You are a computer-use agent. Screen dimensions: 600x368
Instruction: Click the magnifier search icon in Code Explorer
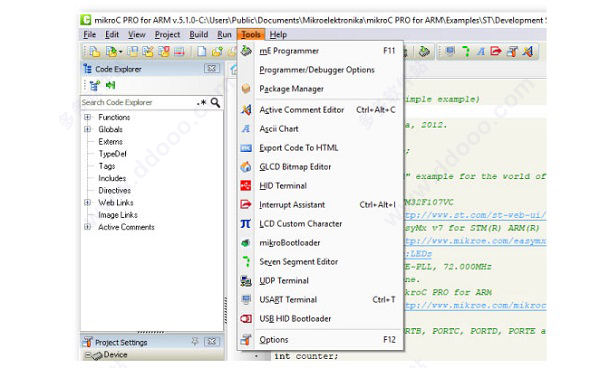(x=215, y=103)
